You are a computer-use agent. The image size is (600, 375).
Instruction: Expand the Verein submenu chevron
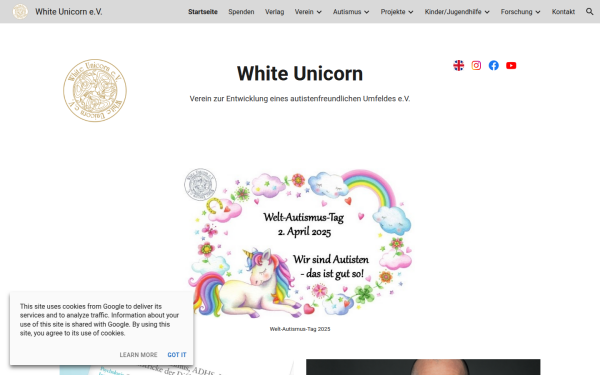click(319, 12)
